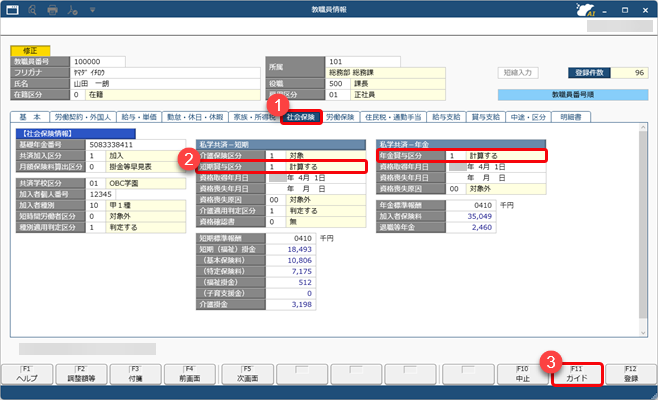Open the 明細書 tab
This screenshot has width=658, height=400.
pos(571,117)
